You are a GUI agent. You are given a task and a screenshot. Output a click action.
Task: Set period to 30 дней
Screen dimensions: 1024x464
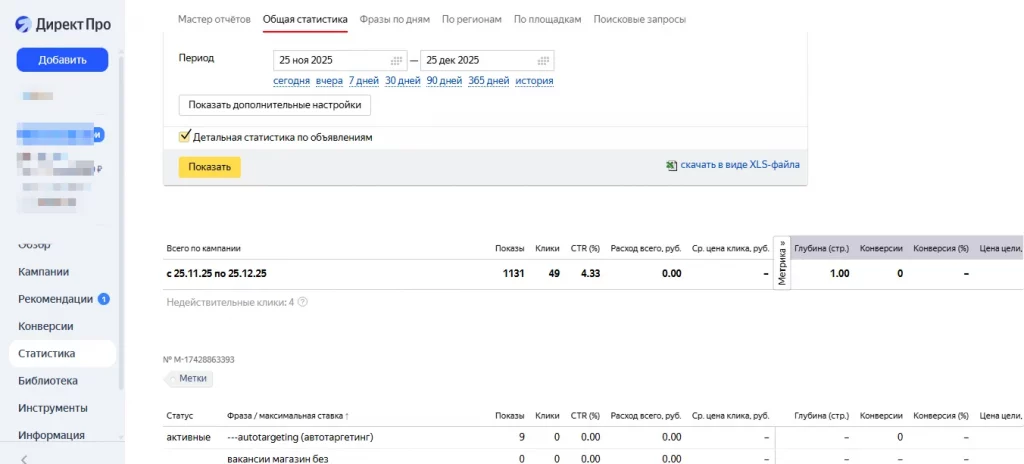[x=402, y=81]
